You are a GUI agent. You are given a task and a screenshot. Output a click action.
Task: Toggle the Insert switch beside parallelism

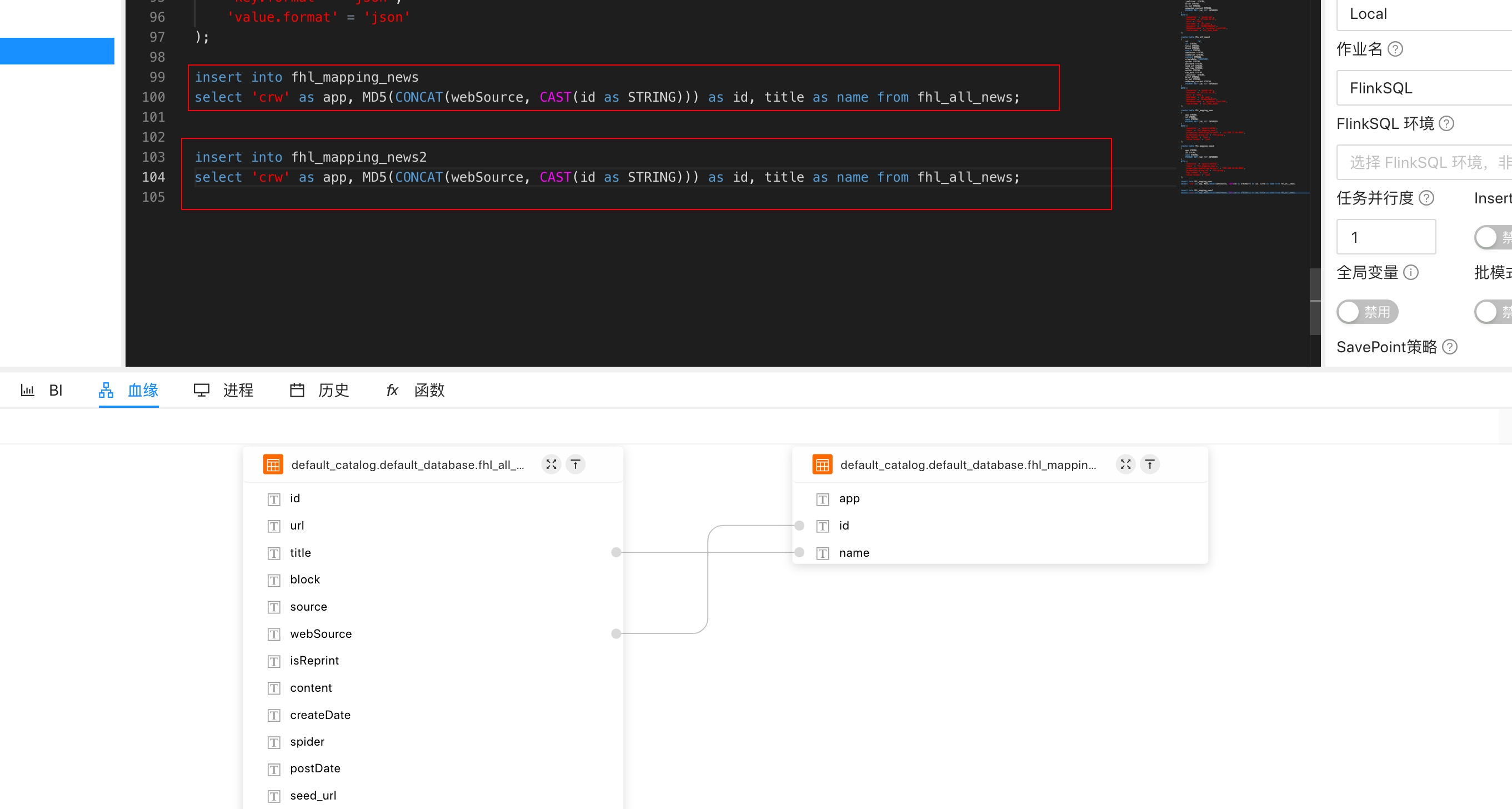click(x=1493, y=237)
